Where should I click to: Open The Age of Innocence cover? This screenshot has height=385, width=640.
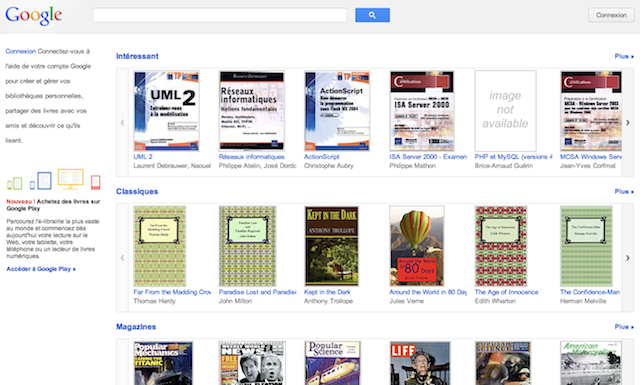pyautogui.click(x=501, y=246)
